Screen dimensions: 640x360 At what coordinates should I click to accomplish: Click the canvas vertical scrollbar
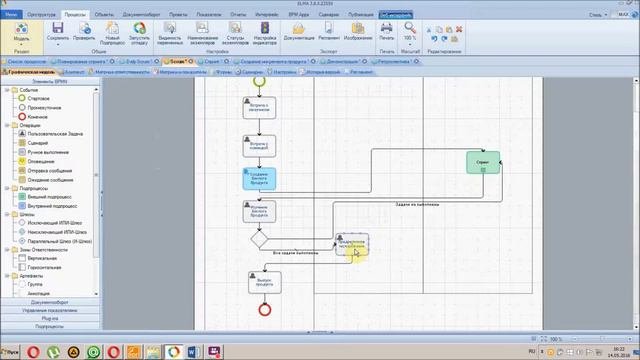point(636,203)
